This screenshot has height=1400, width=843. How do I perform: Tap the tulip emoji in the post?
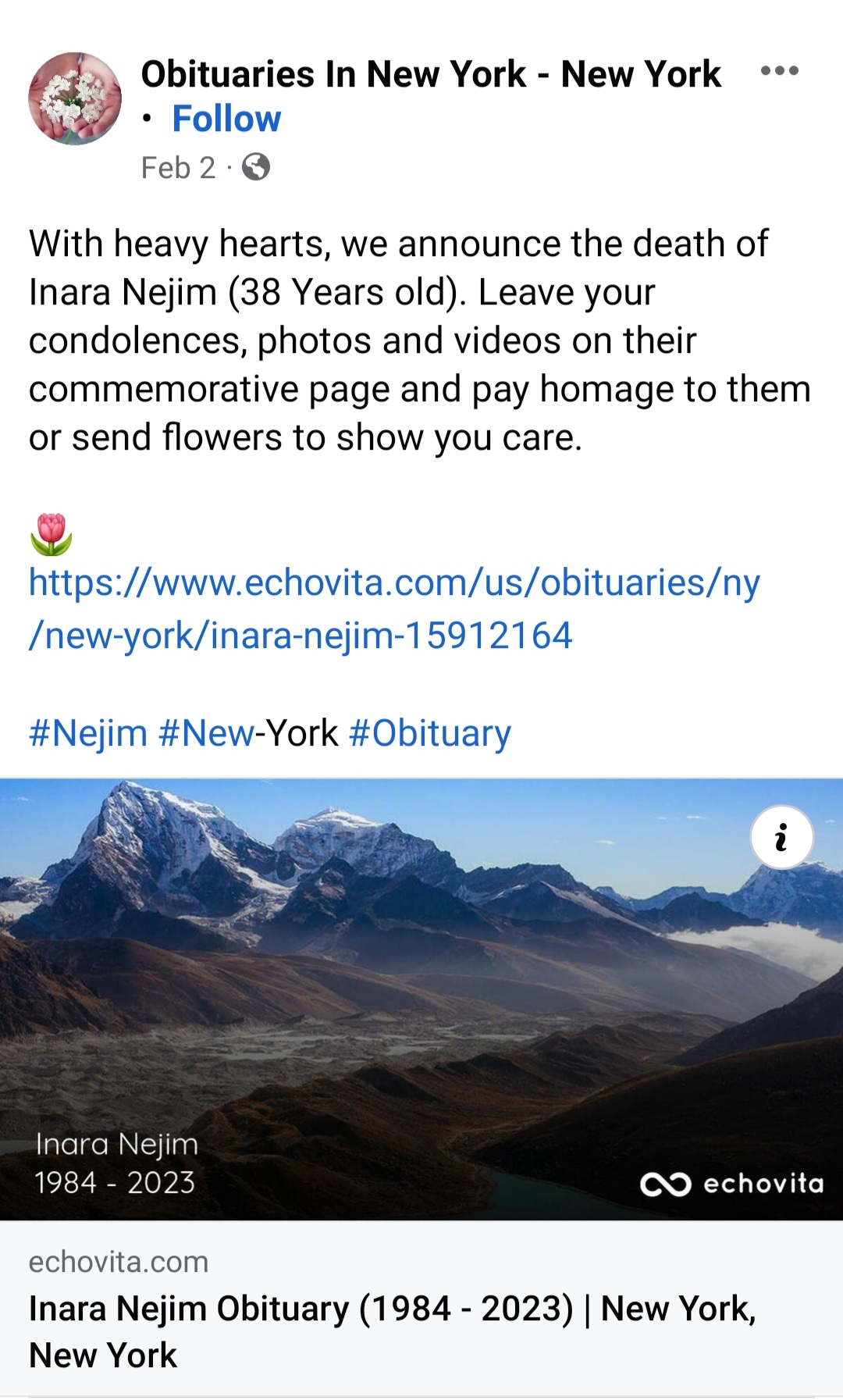tap(52, 534)
